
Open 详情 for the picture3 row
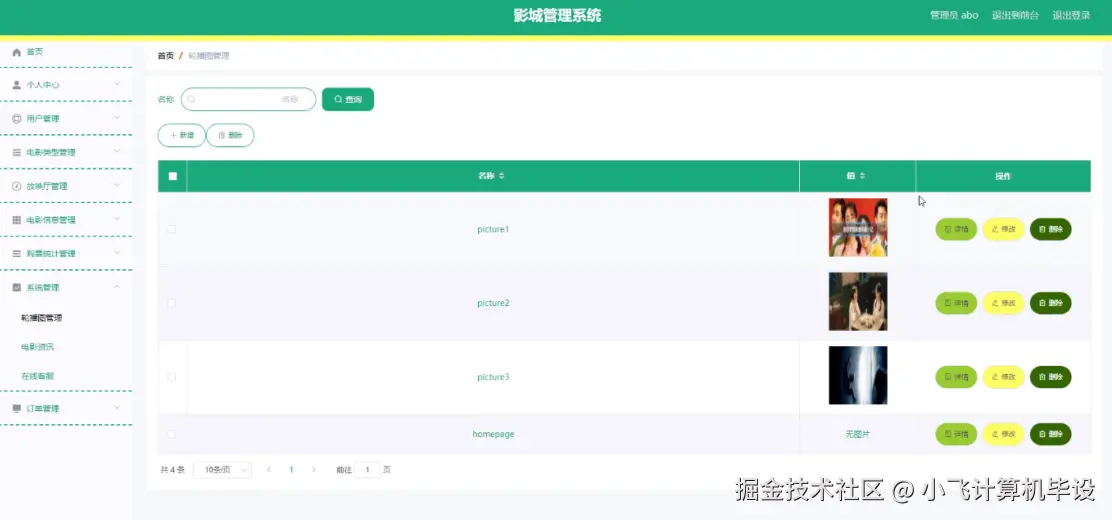956,377
